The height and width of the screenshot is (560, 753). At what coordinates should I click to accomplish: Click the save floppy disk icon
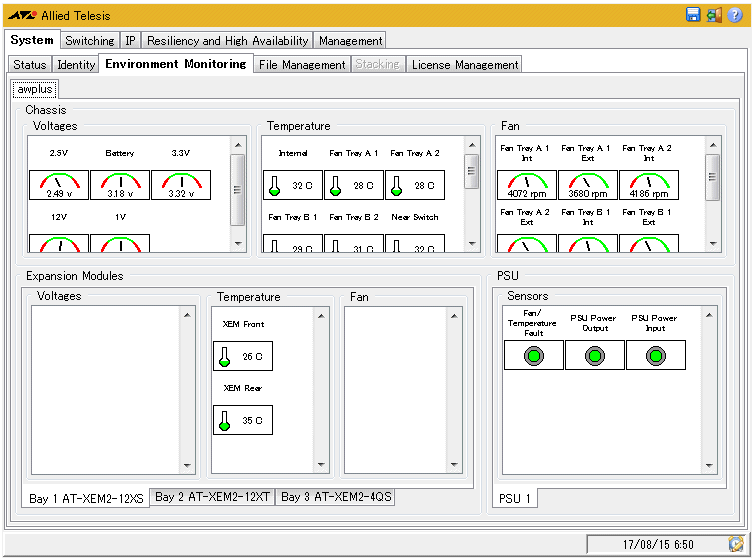click(x=692, y=15)
